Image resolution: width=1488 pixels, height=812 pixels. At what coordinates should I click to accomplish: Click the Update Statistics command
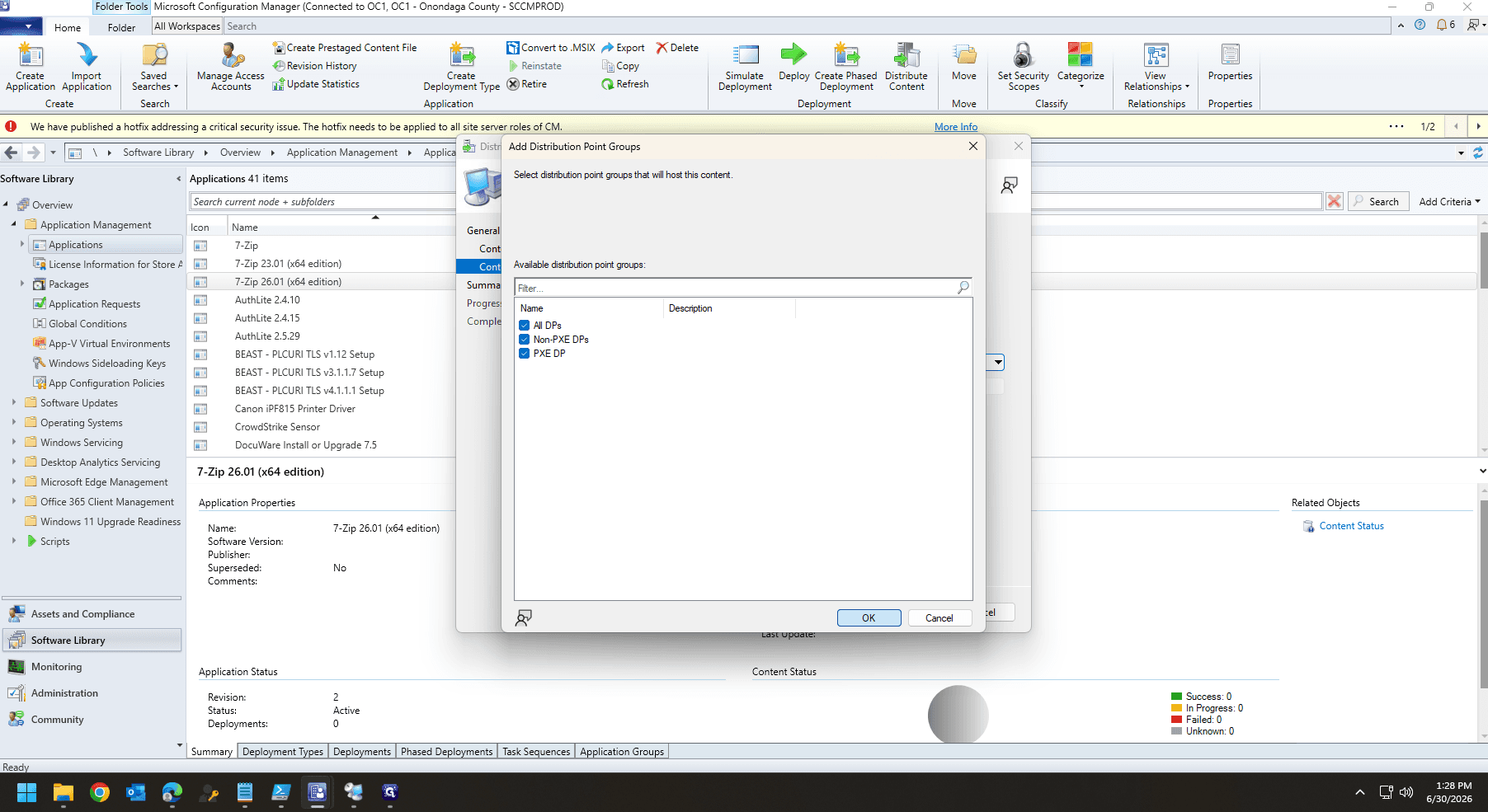pos(316,84)
